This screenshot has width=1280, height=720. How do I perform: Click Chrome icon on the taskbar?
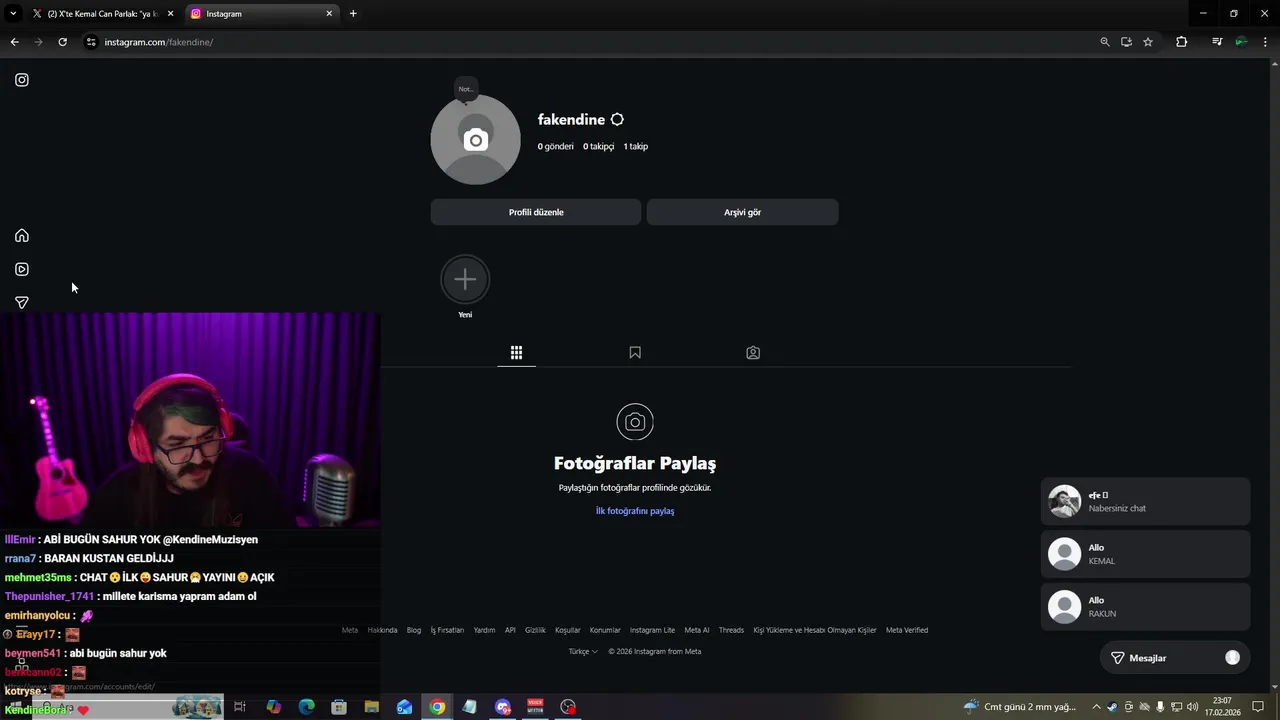click(x=437, y=707)
